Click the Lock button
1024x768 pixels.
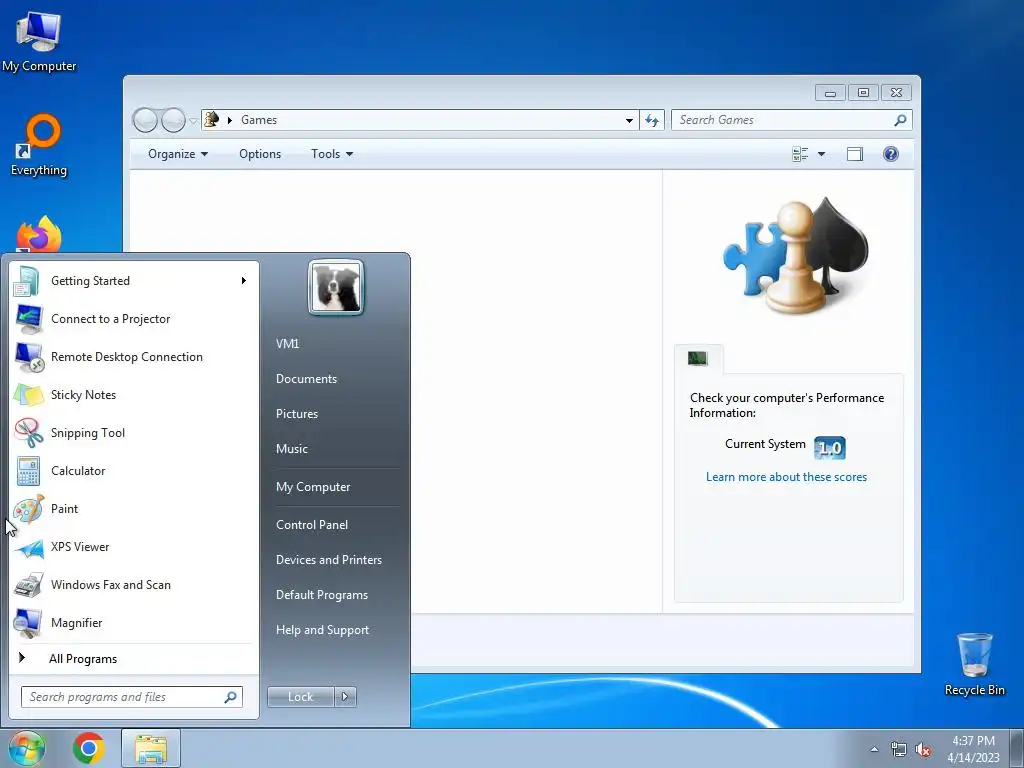pyautogui.click(x=300, y=697)
